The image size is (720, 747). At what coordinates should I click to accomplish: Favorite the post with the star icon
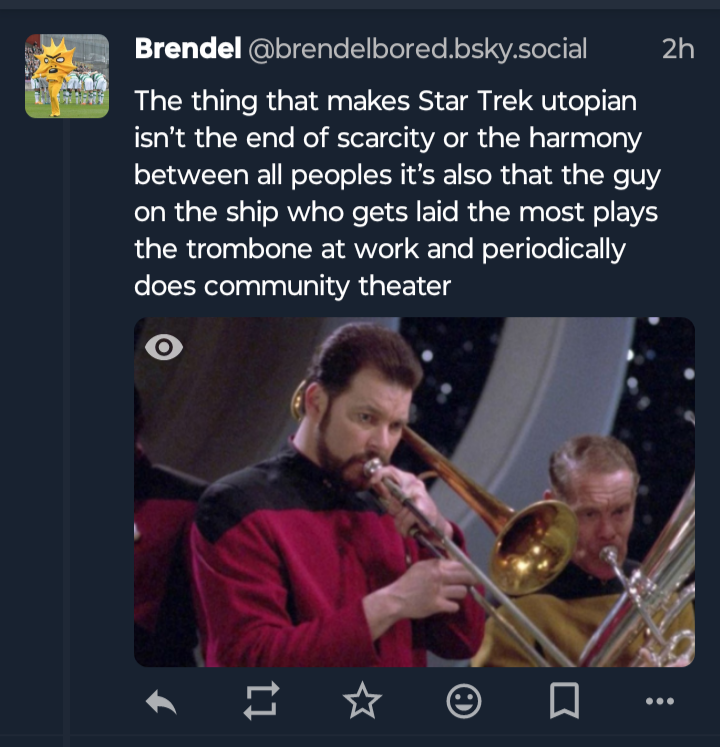pos(362,702)
